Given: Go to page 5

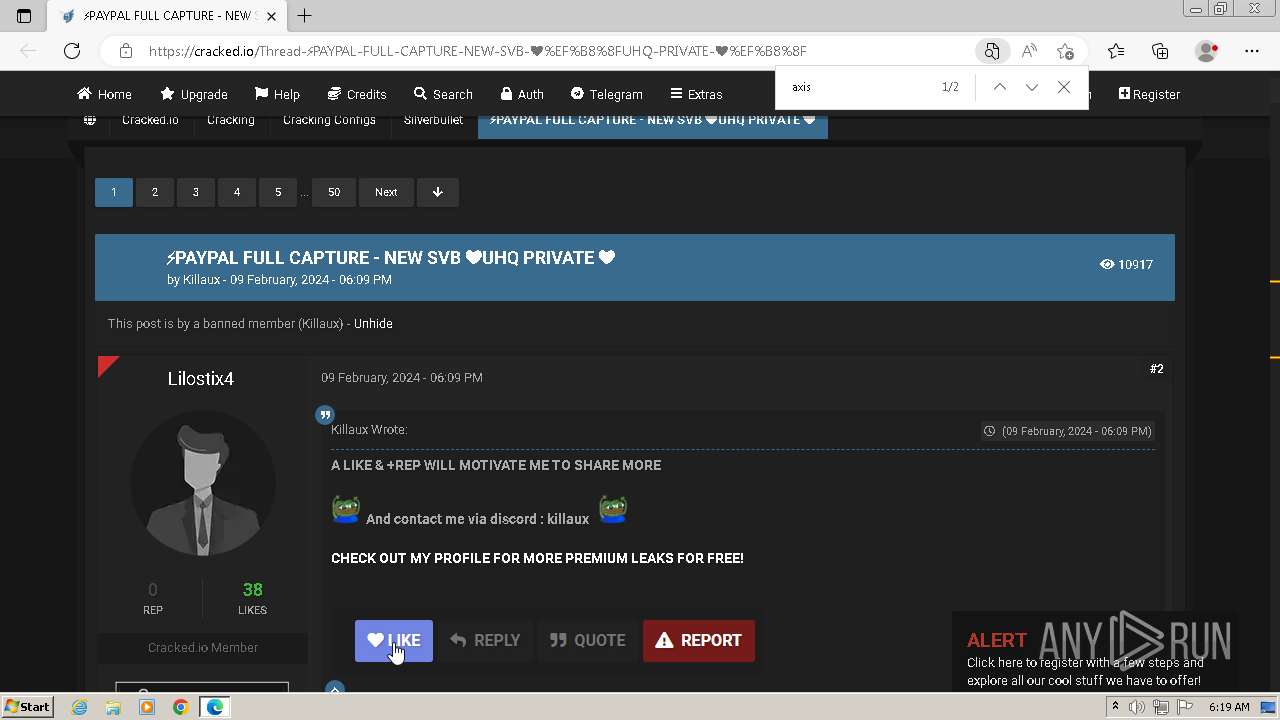Looking at the screenshot, I should pos(278,192).
